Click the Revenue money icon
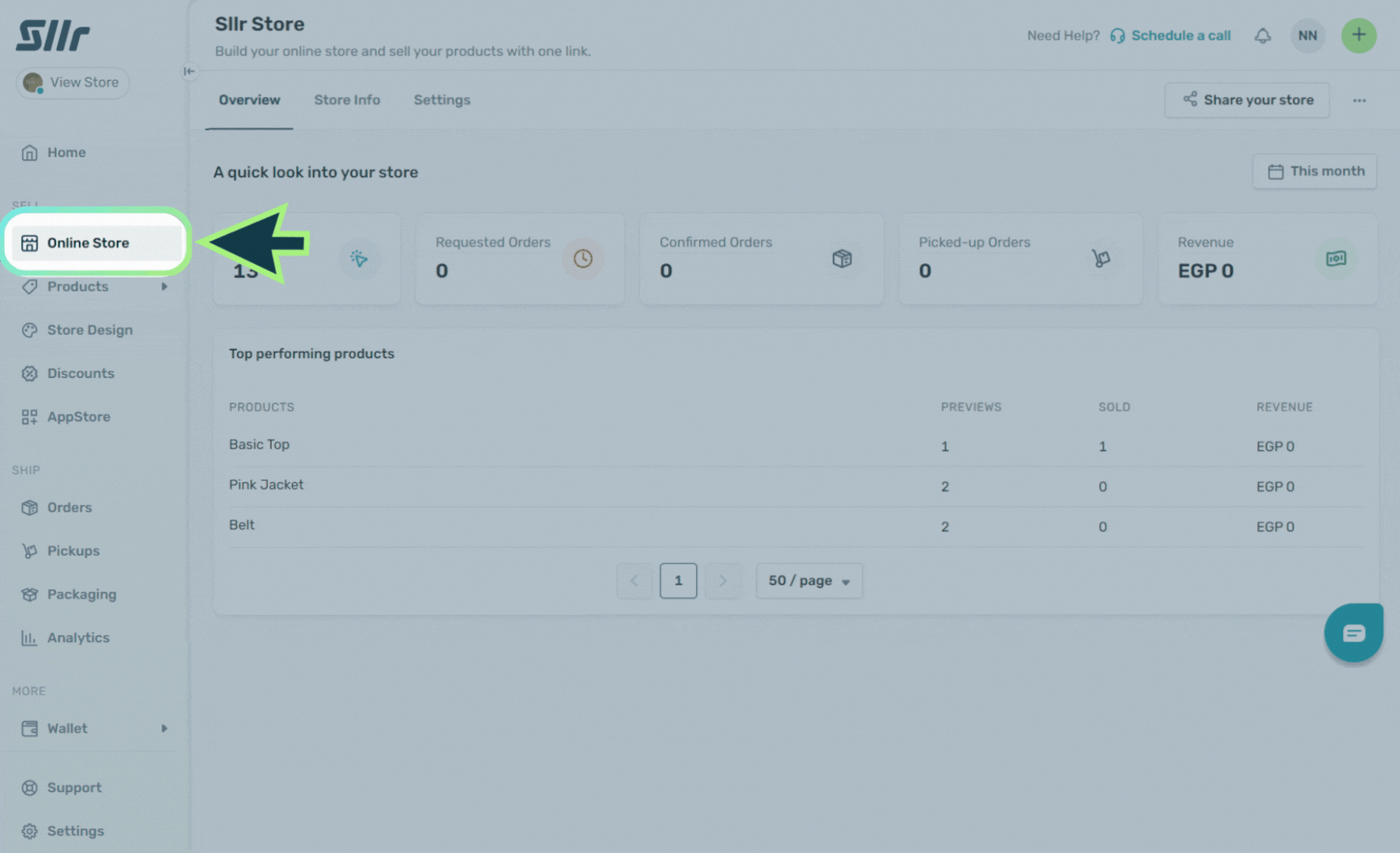1400x853 pixels. pos(1336,259)
